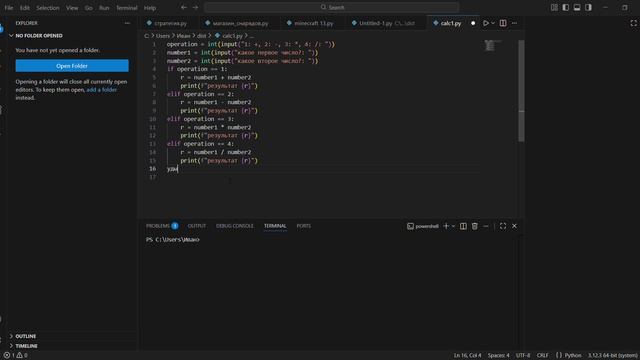Open the File menu
The width and height of the screenshot is (640, 360).
click(9, 8)
